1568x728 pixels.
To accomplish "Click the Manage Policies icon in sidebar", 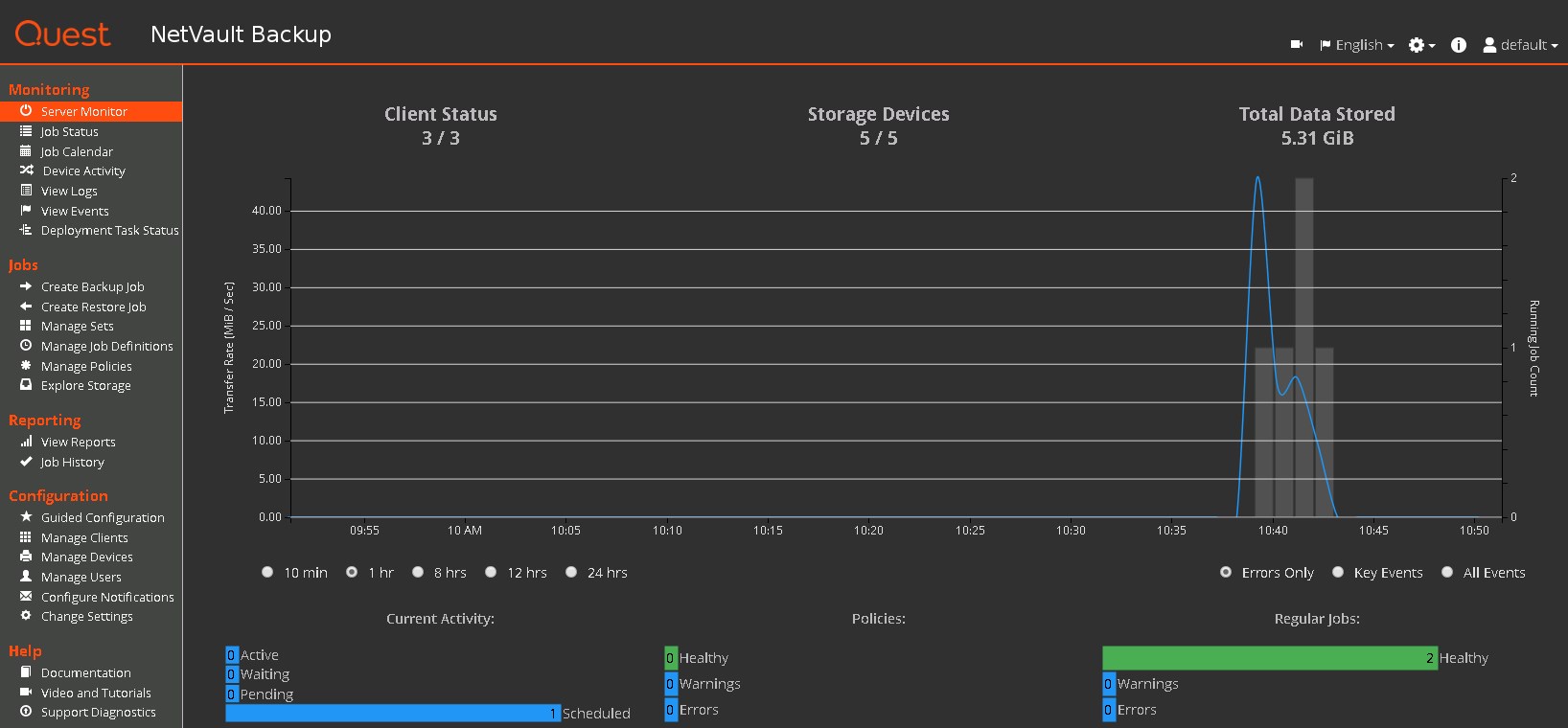I will [26, 366].
